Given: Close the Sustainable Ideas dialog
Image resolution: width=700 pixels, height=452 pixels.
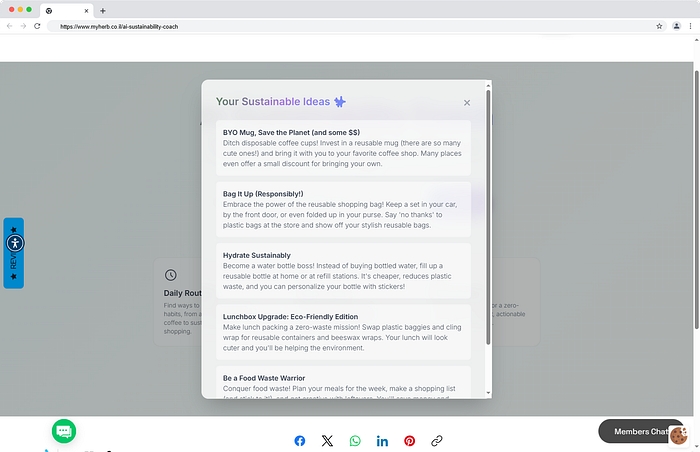Looking at the screenshot, I should [x=466, y=103].
